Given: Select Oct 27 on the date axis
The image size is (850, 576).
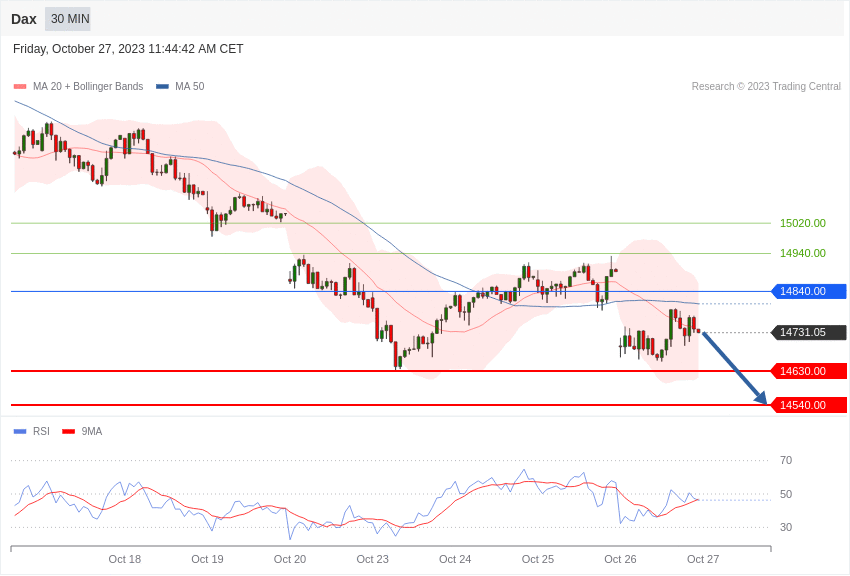Looking at the screenshot, I should [x=703, y=559].
